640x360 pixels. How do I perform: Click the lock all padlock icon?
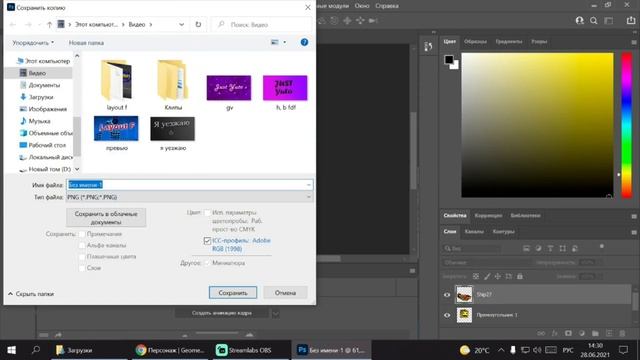[x=520, y=276]
